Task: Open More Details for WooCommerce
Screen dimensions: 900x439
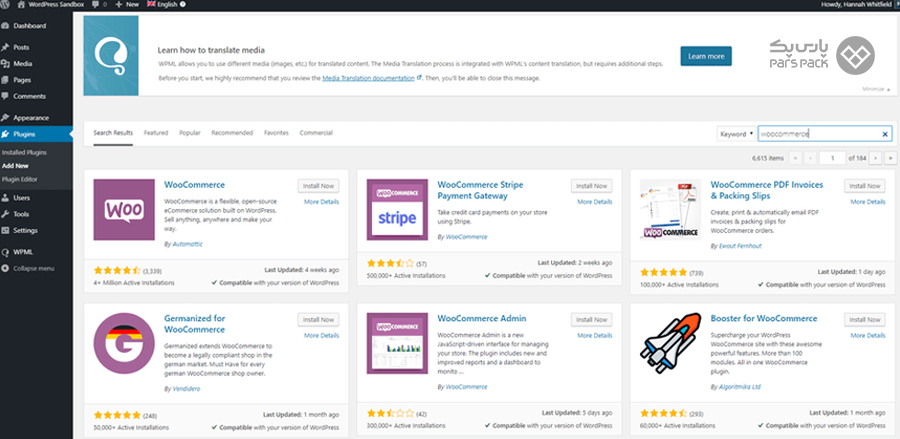Action: [x=321, y=202]
